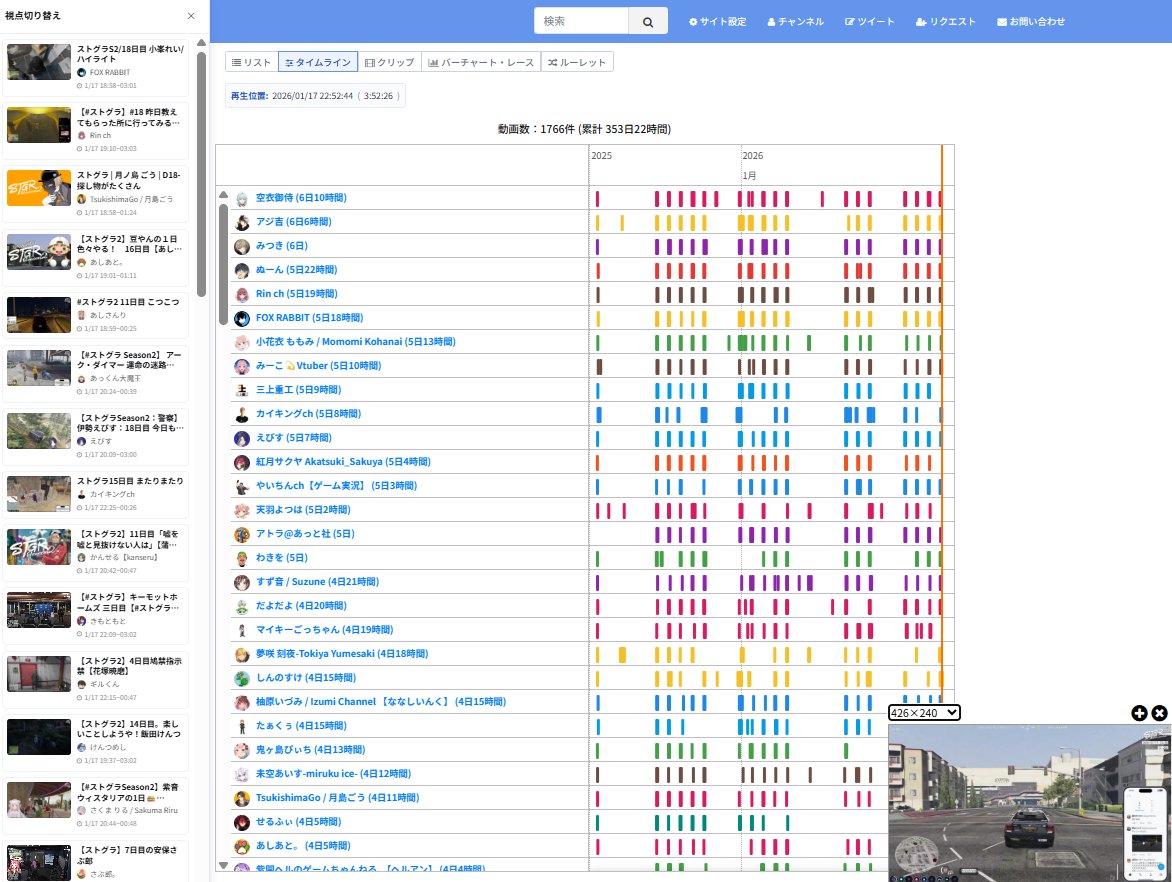Click the mini player video preview
The height and width of the screenshot is (882, 1172).
1030,803
